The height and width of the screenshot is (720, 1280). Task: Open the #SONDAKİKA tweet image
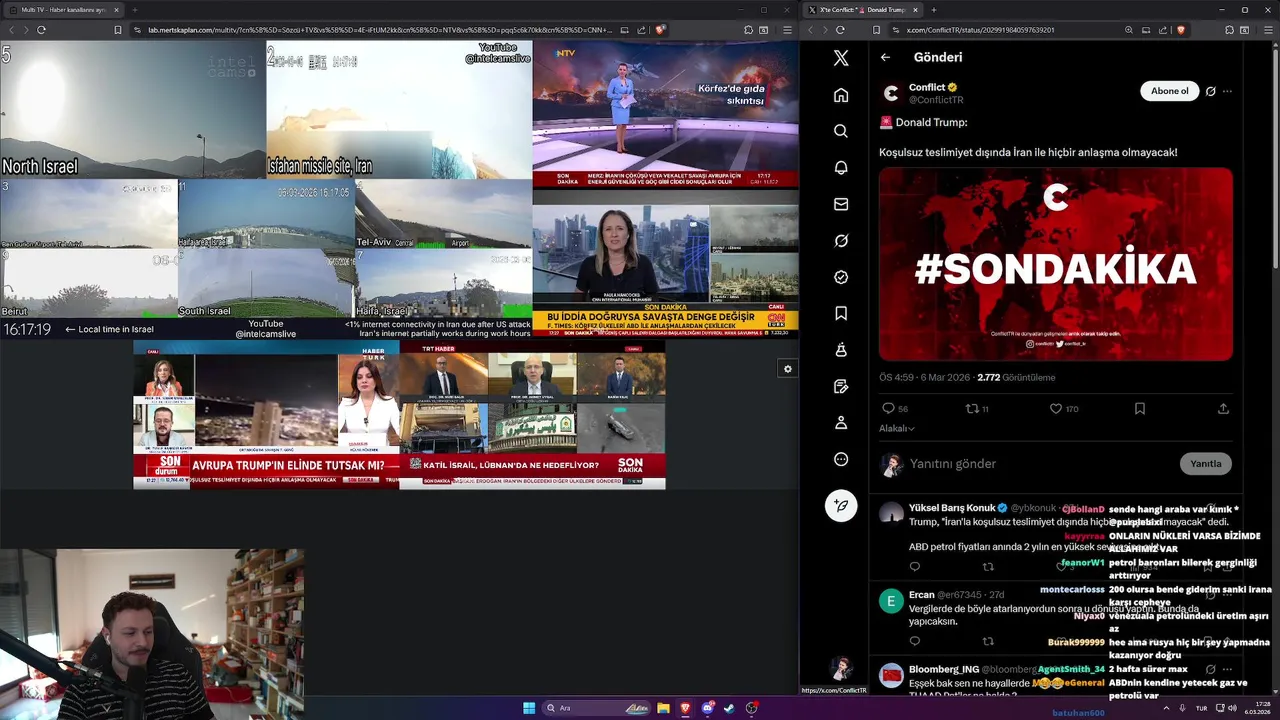tap(1056, 264)
